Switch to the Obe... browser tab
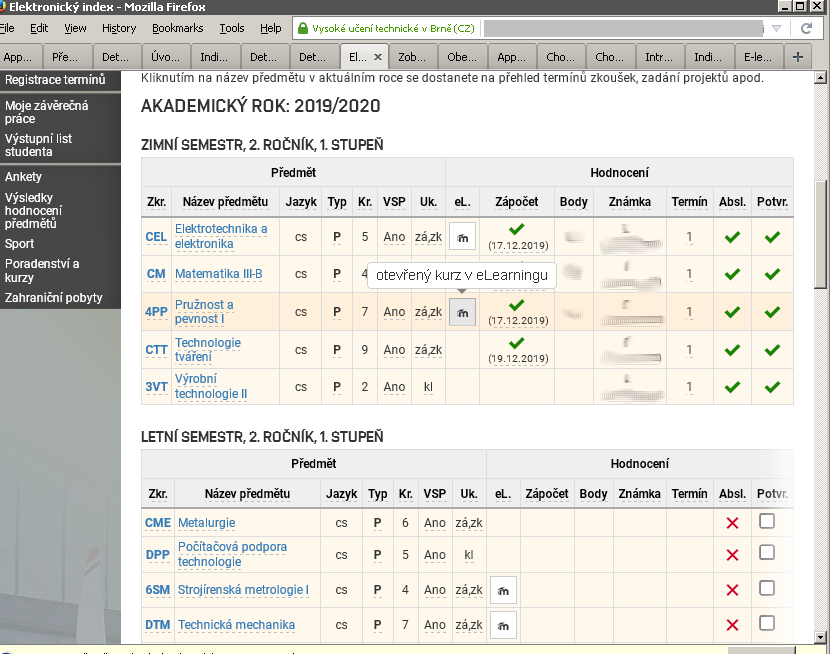The width and height of the screenshot is (830, 654). point(463,57)
